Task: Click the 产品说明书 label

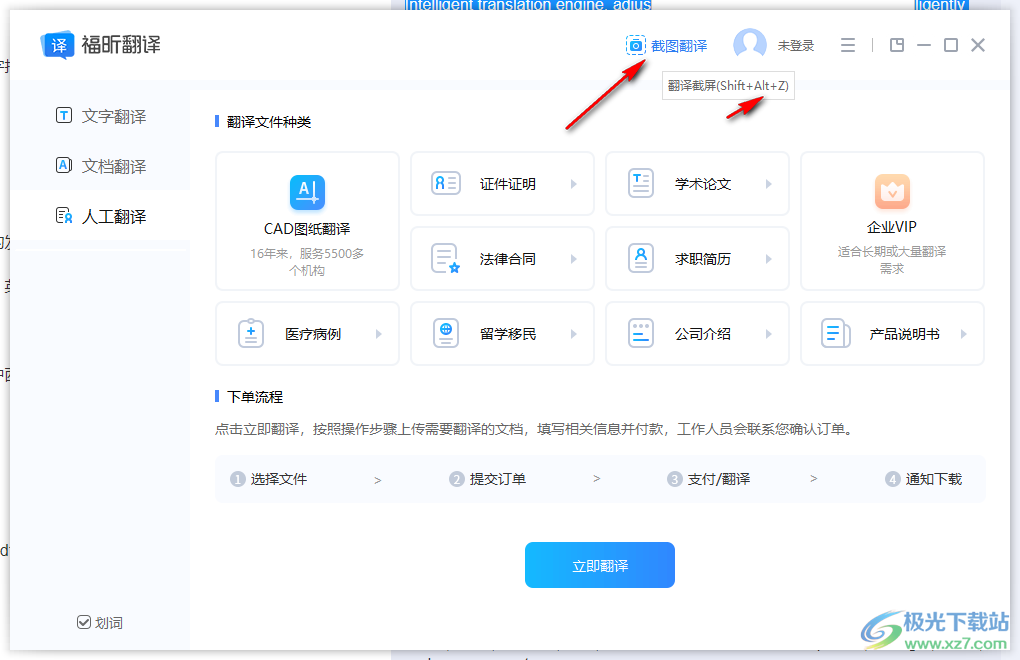Action: [905, 334]
